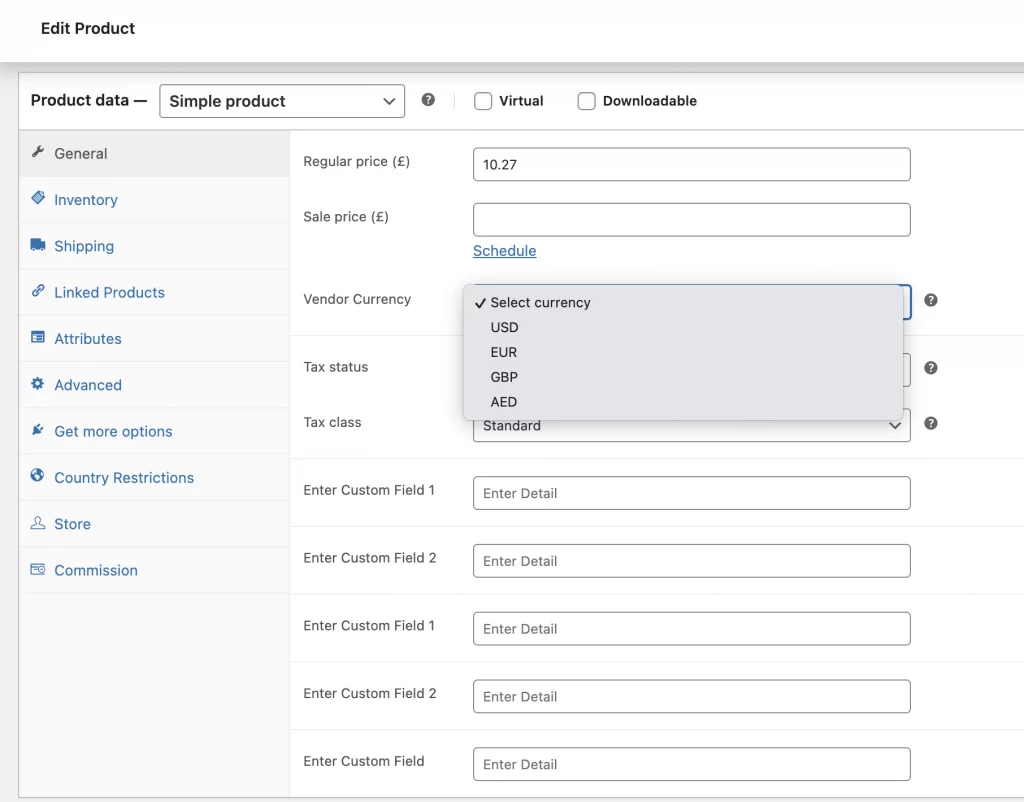Click the Advanced gear icon
The width and height of the screenshot is (1024, 802).
point(38,384)
